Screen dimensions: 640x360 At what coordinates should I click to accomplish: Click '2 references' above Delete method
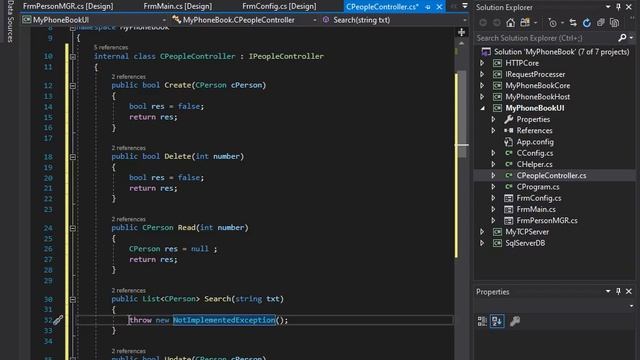pyautogui.click(x=129, y=148)
